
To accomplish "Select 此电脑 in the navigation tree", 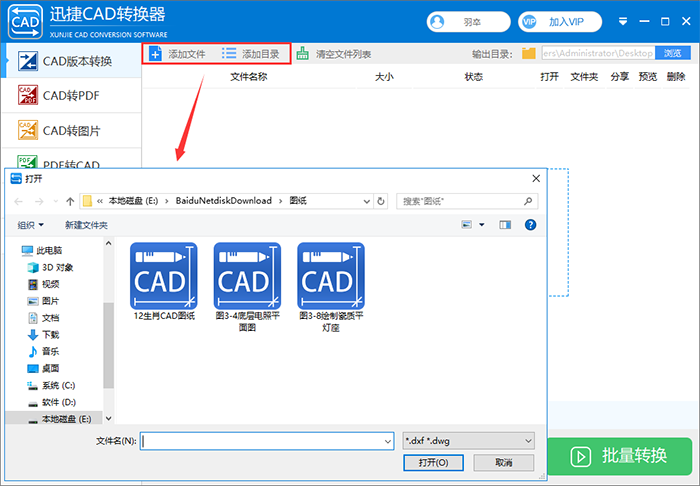I will click(42, 250).
